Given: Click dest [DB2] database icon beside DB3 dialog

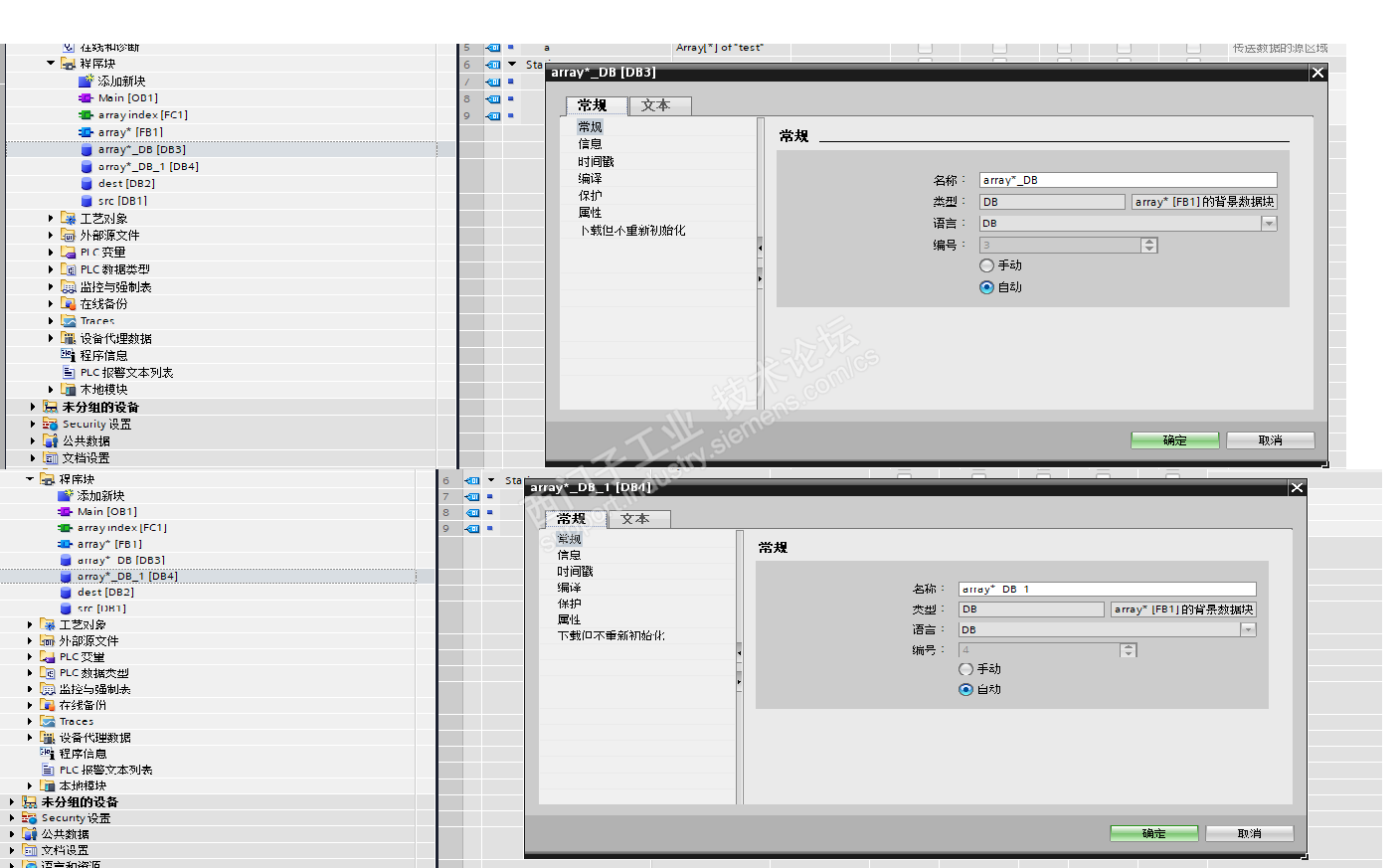Looking at the screenshot, I should click(87, 183).
